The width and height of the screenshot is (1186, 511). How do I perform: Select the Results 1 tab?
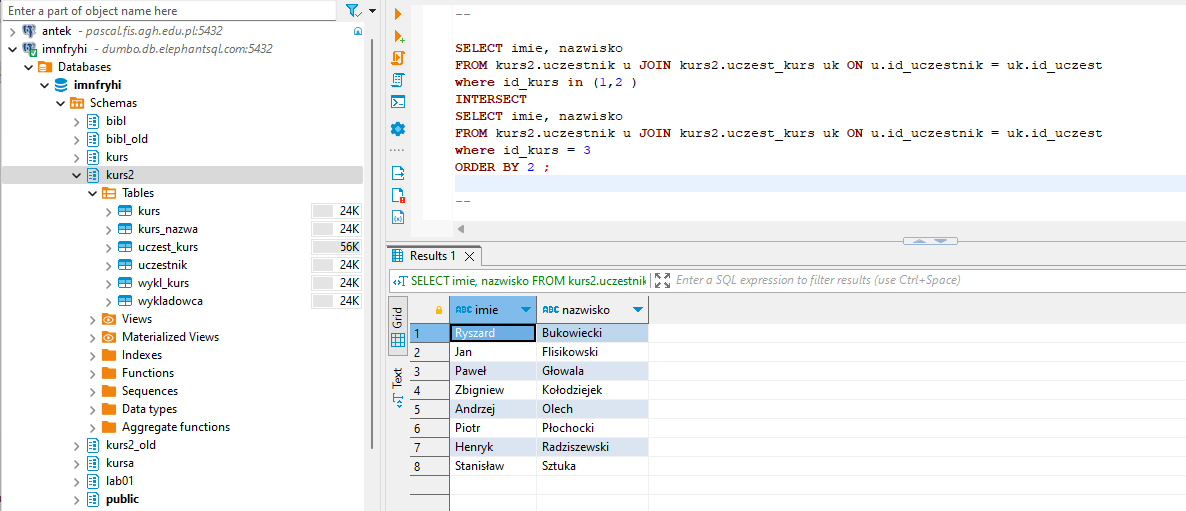coord(433,256)
